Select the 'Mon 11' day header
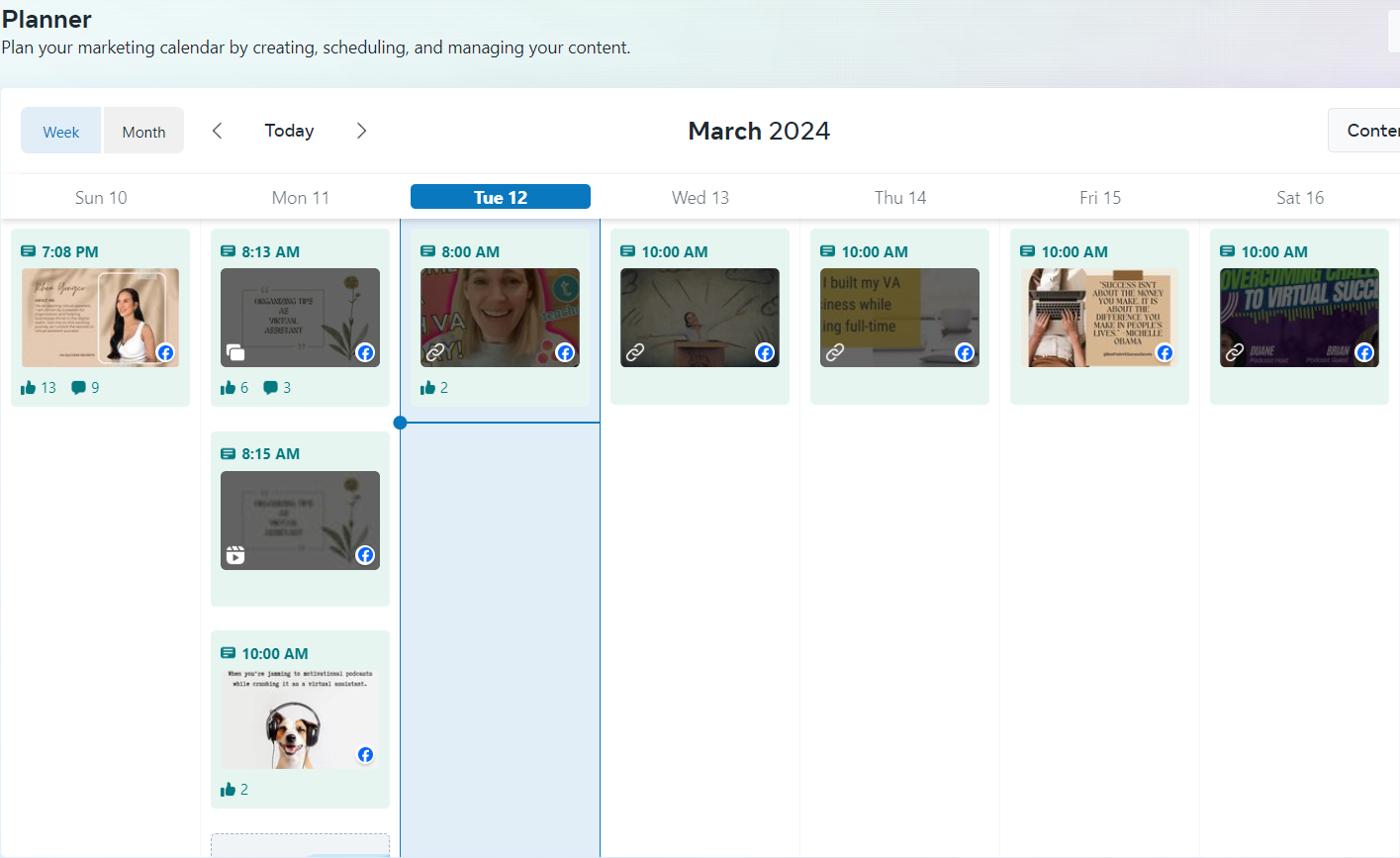Viewport: 1400px width, 858px height. click(301, 198)
